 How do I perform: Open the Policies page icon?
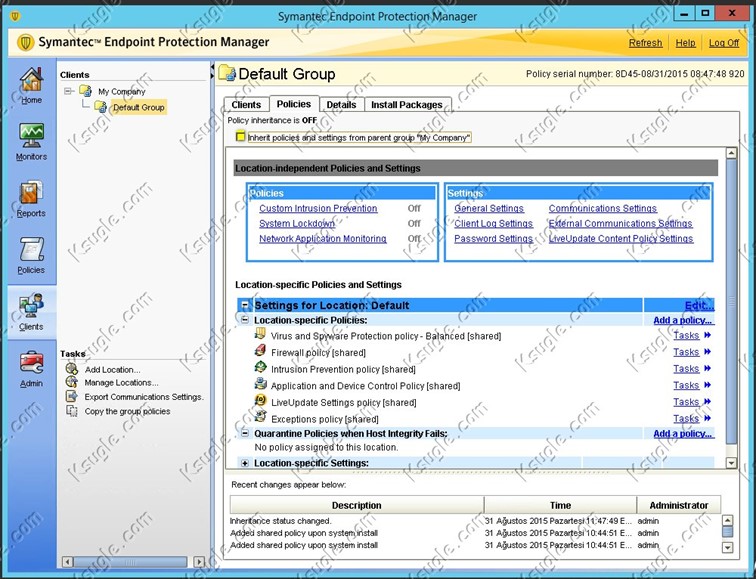coord(31,249)
